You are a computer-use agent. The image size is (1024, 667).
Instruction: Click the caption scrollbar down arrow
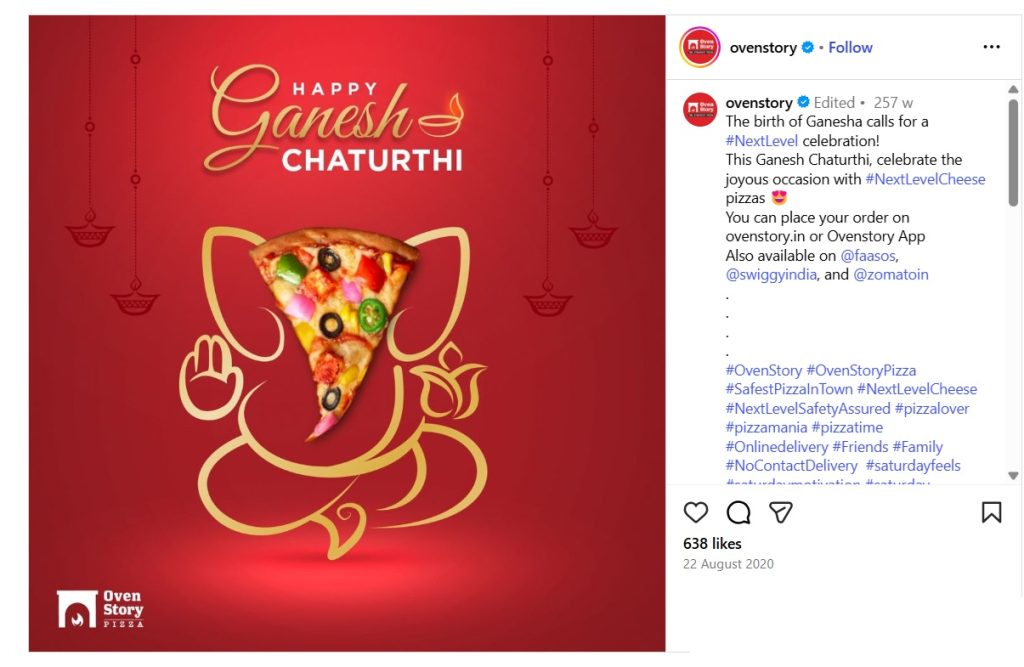tap(1013, 476)
